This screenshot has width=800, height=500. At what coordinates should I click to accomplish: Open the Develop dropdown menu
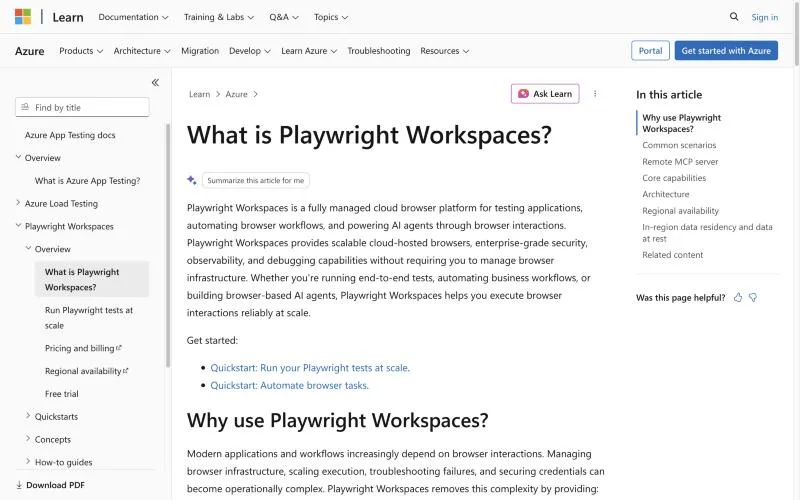click(249, 51)
